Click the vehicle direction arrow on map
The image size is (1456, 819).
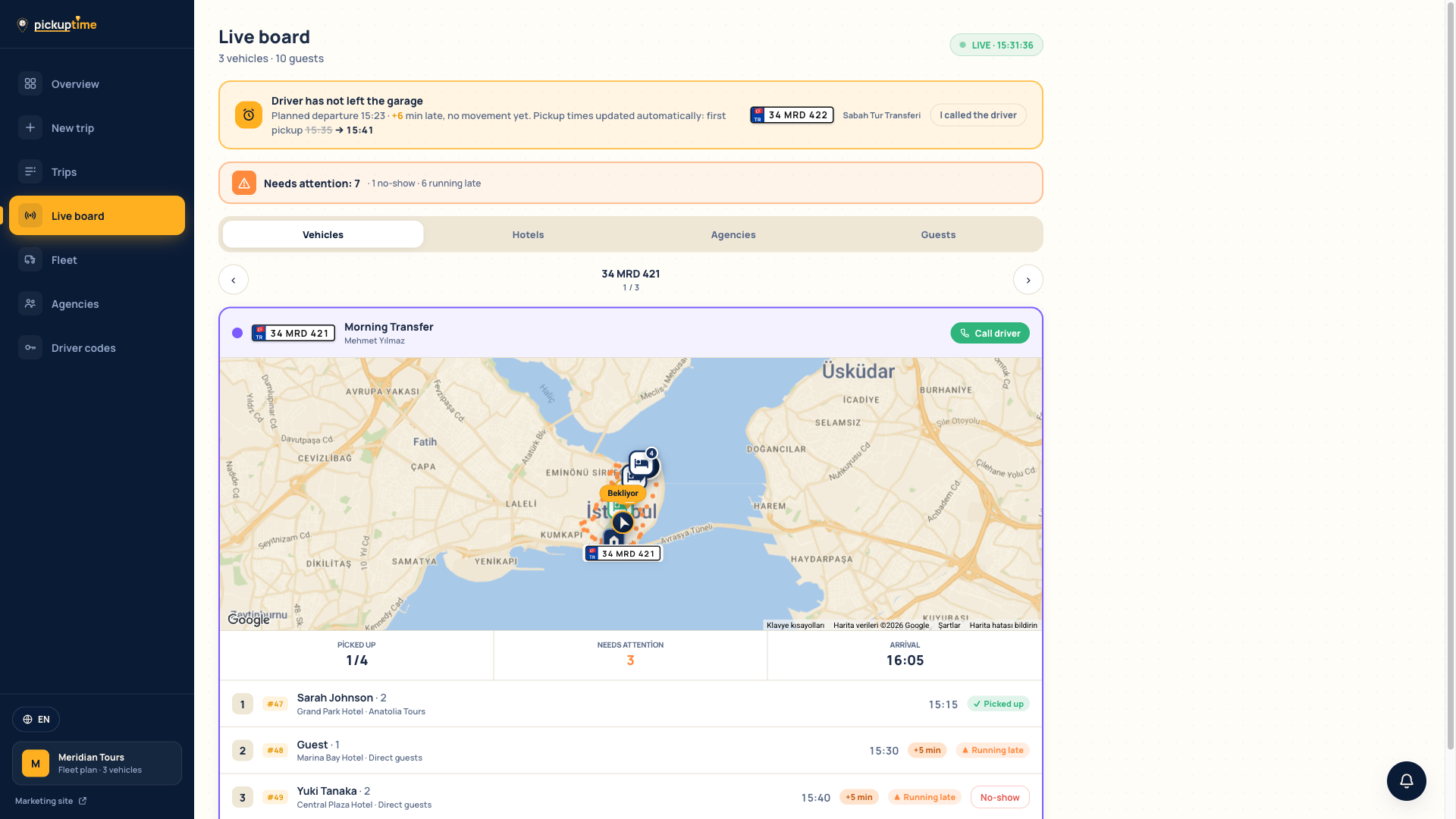623,522
